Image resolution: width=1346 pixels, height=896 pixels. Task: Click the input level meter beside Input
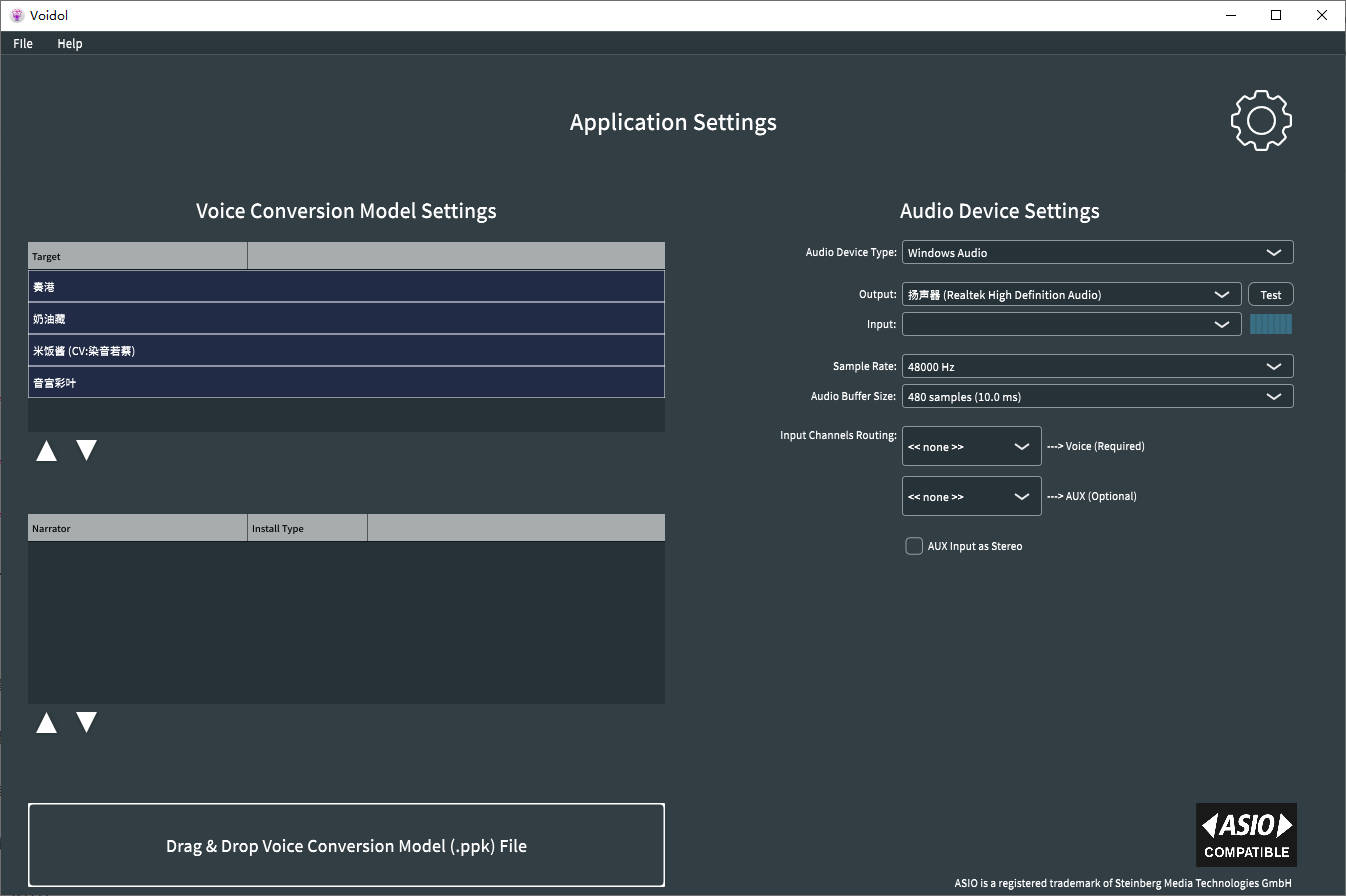(1270, 324)
